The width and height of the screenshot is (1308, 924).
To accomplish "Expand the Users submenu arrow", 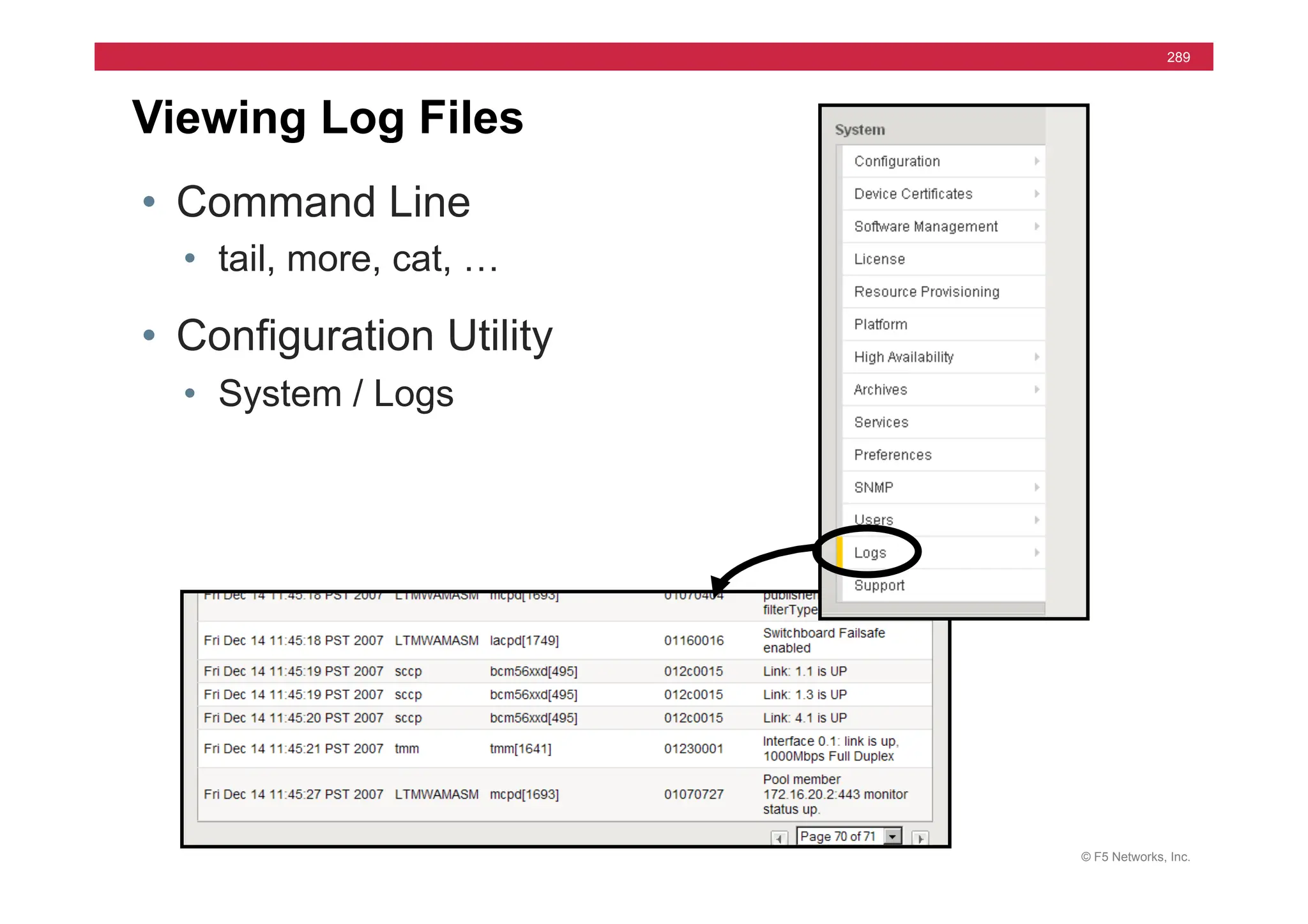I will pos(1037,520).
